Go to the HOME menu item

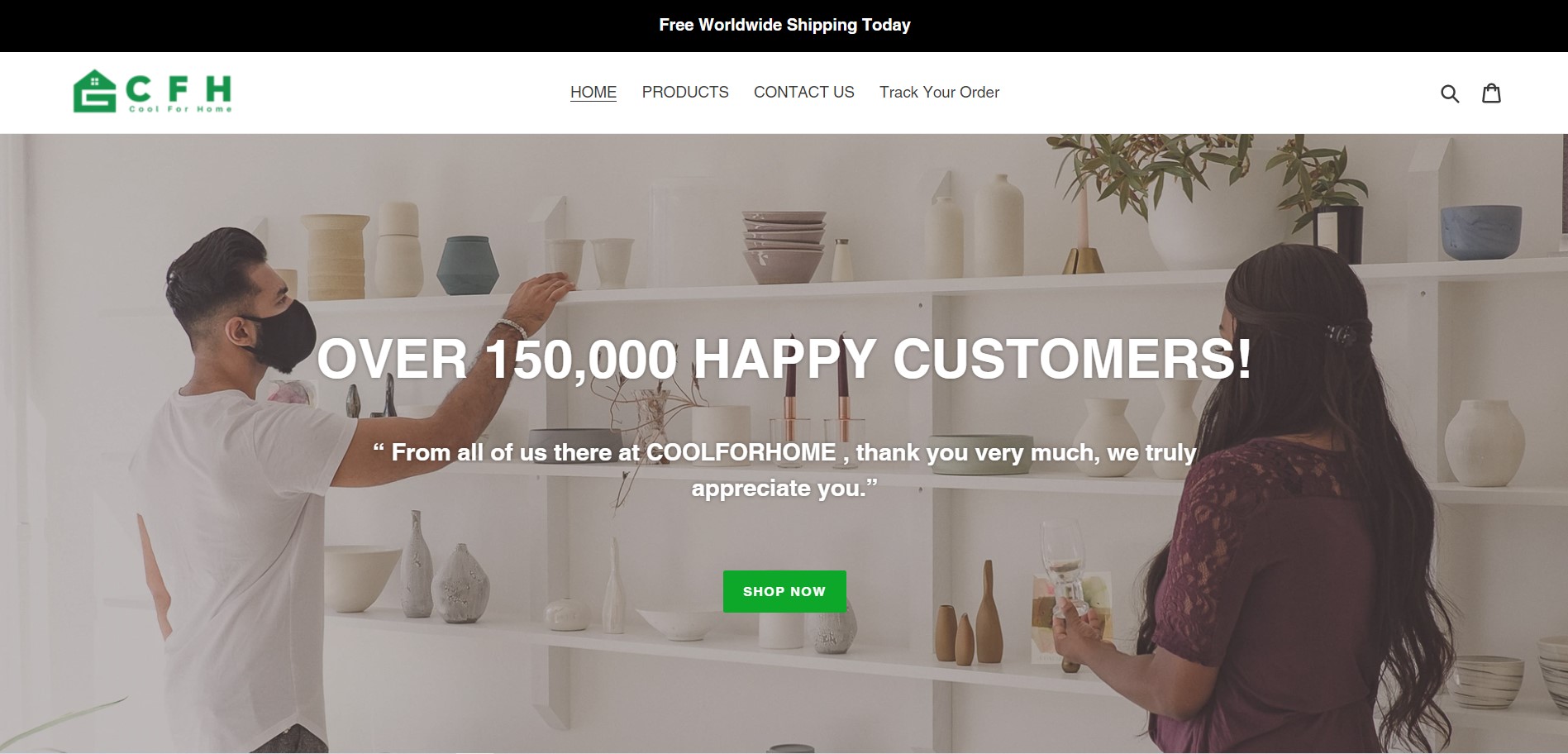593,93
